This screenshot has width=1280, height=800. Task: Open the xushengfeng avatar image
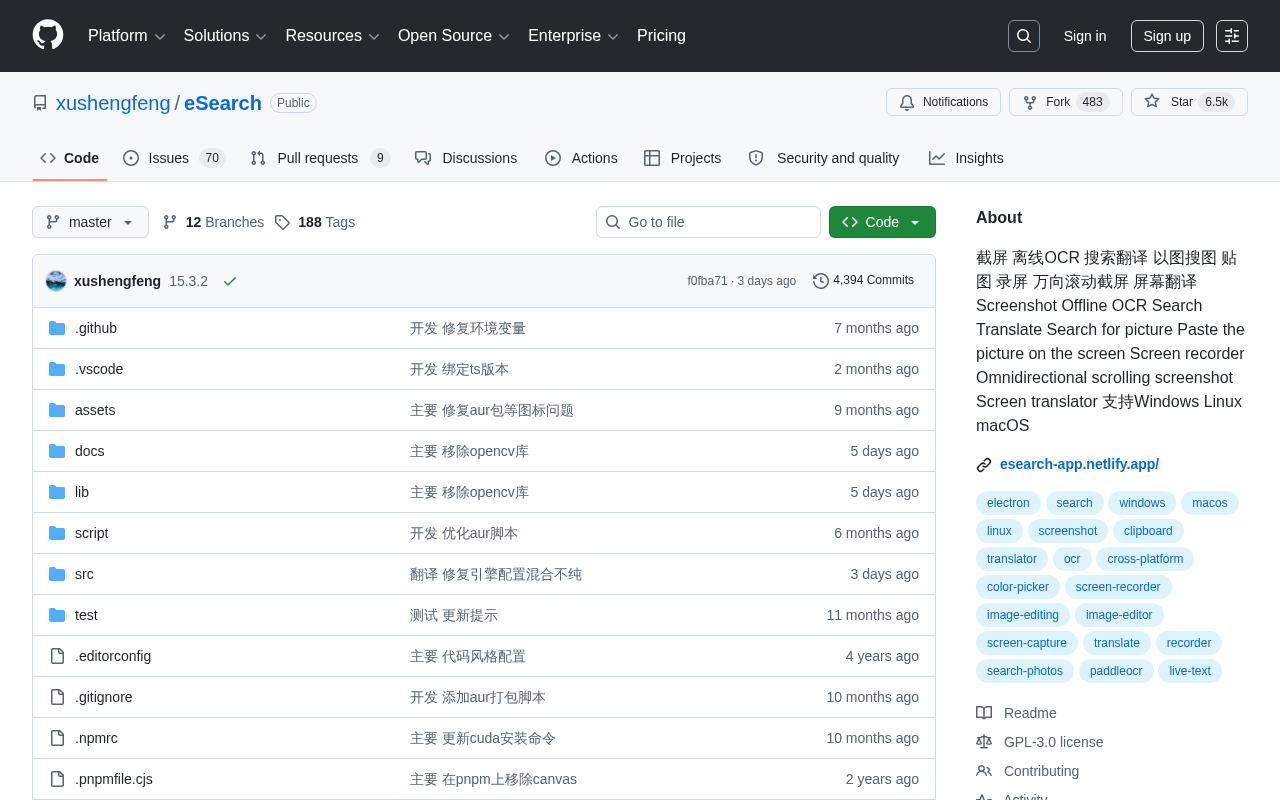coord(56,281)
